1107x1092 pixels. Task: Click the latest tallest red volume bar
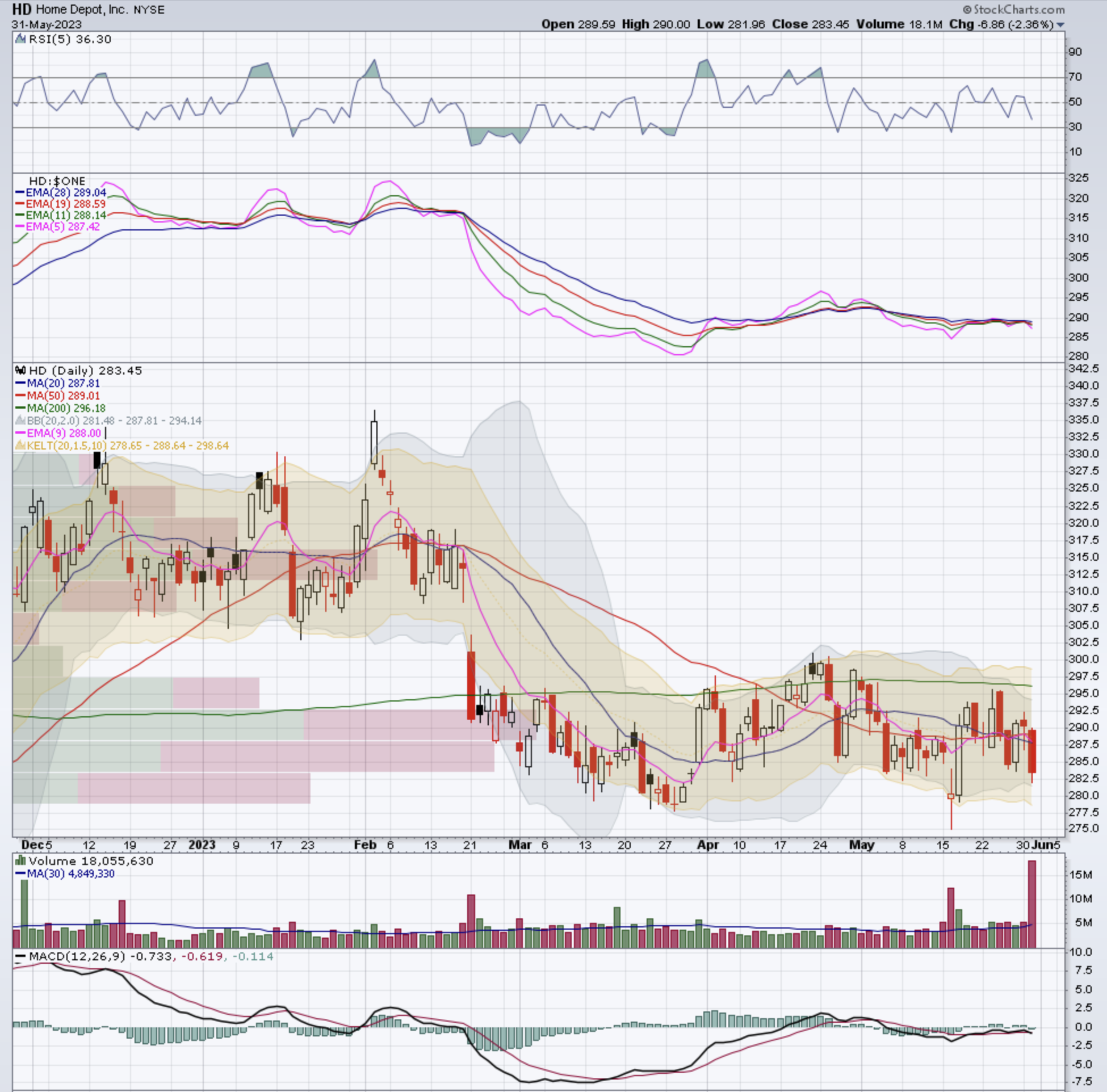1032,904
